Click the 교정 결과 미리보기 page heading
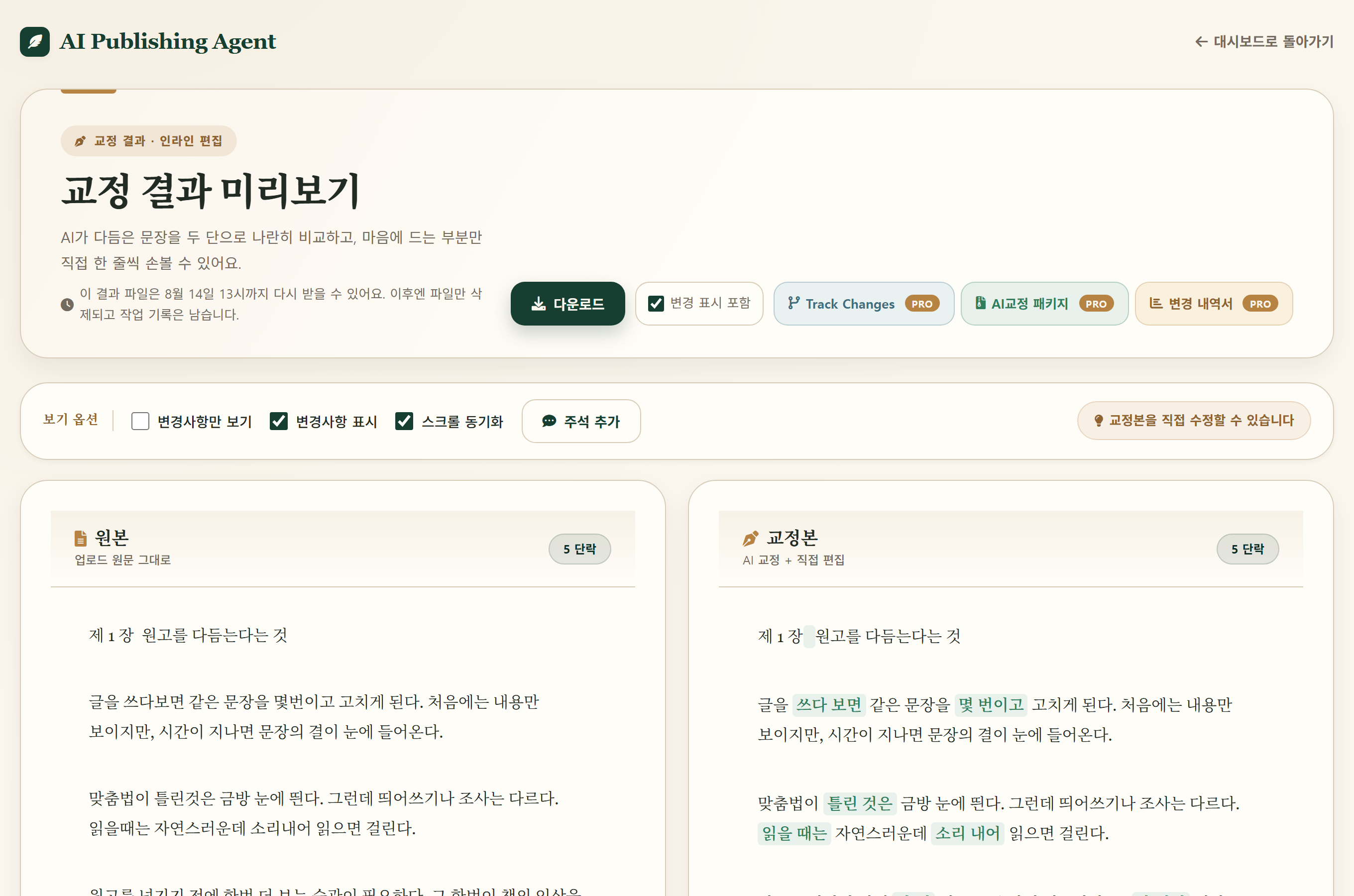Screen dimensions: 1354x896 point(211,191)
